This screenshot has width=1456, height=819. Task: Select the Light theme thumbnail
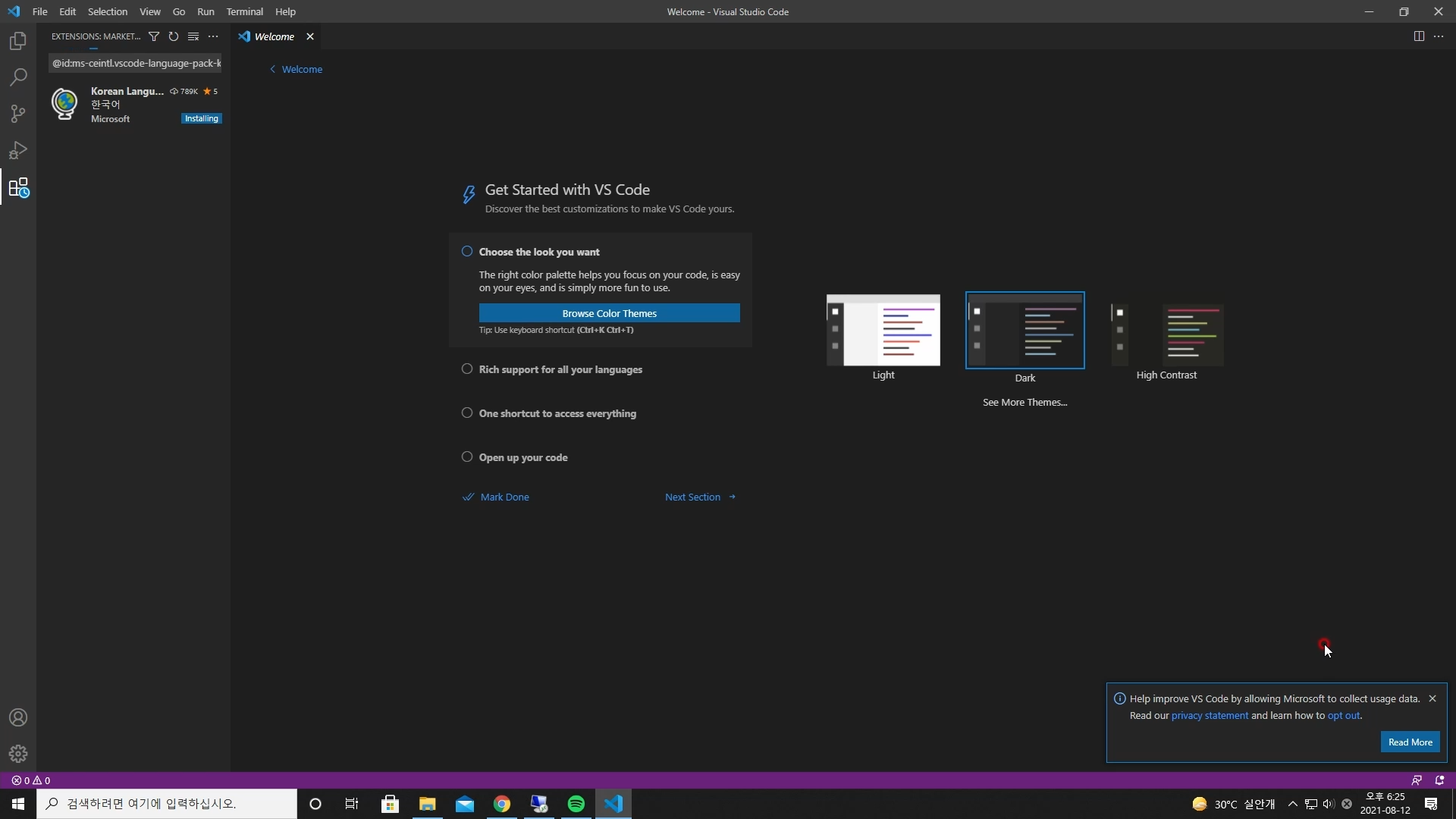(883, 331)
